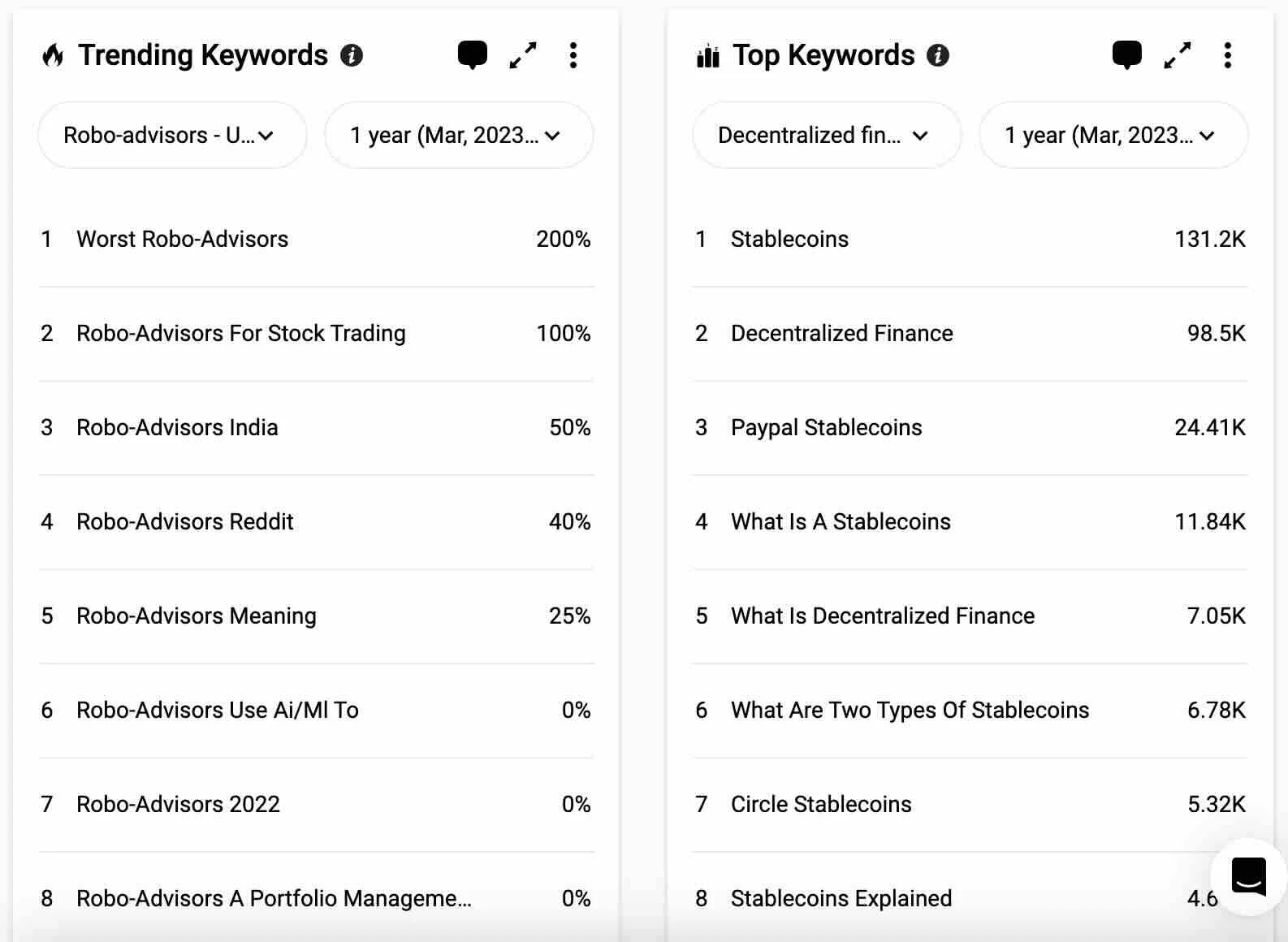Image resolution: width=1288 pixels, height=942 pixels.
Task: Expand the Top Keywords panel to fullscreen
Action: point(1178,55)
